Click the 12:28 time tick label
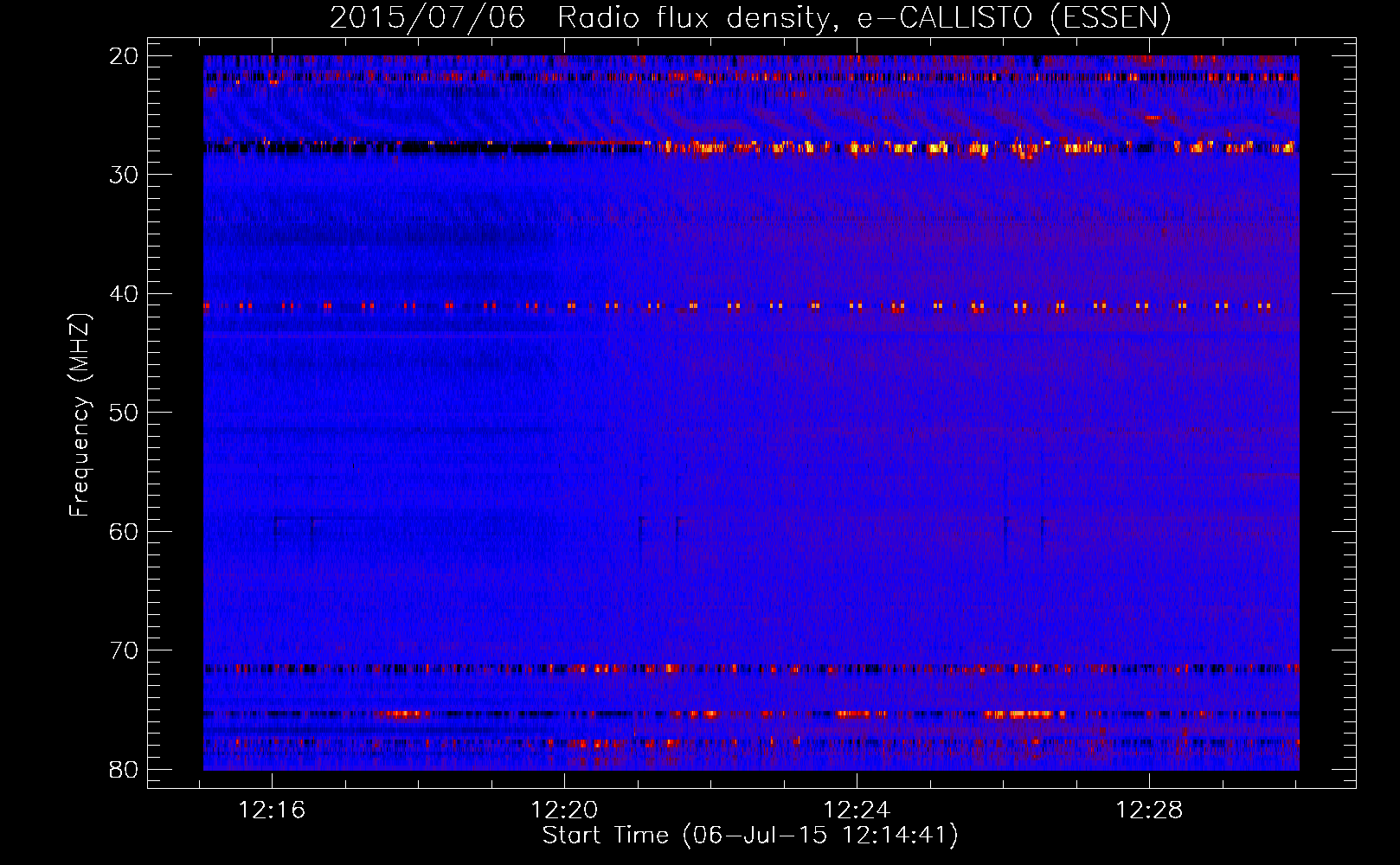 pos(1149,811)
